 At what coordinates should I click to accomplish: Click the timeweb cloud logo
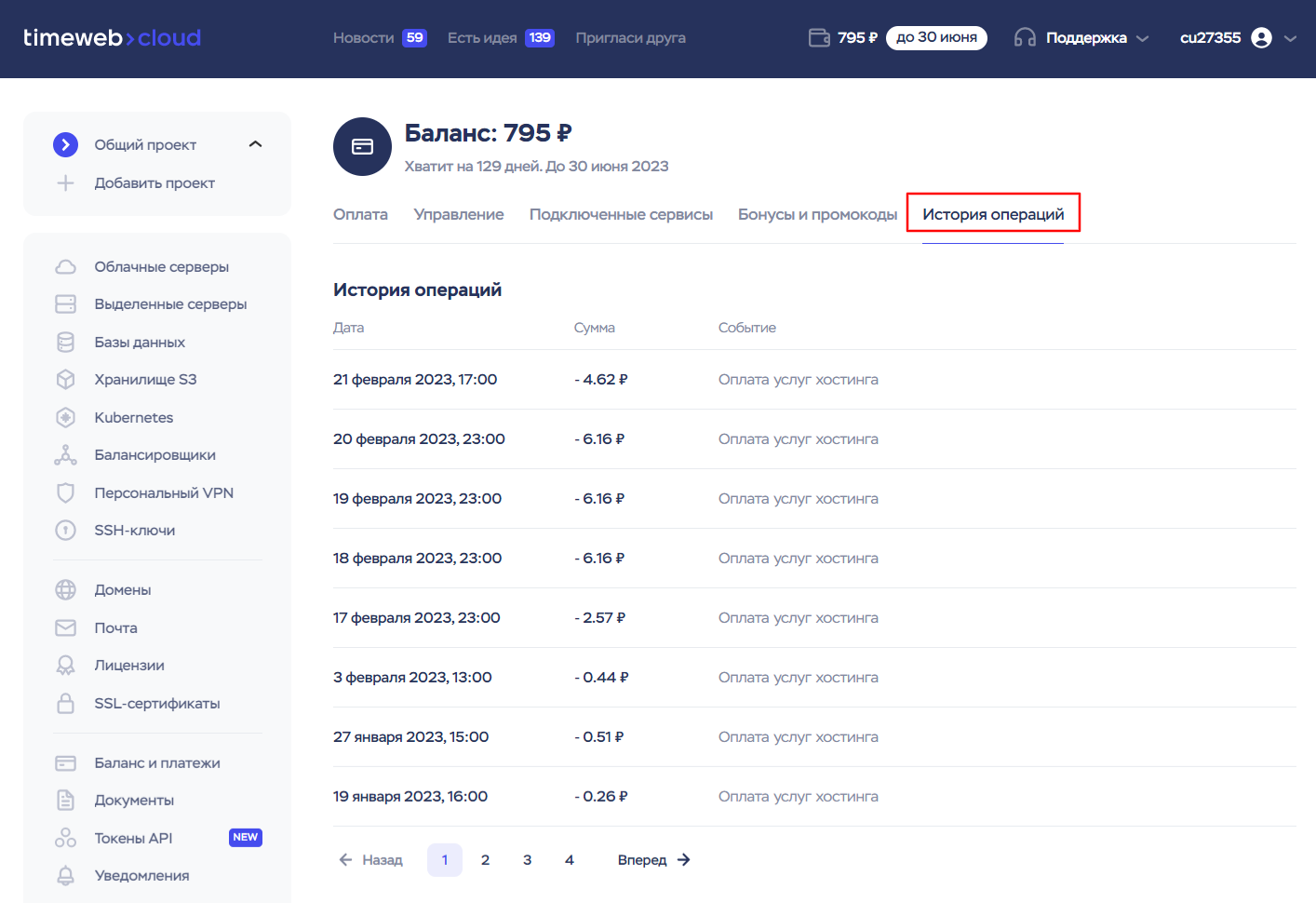tap(112, 38)
